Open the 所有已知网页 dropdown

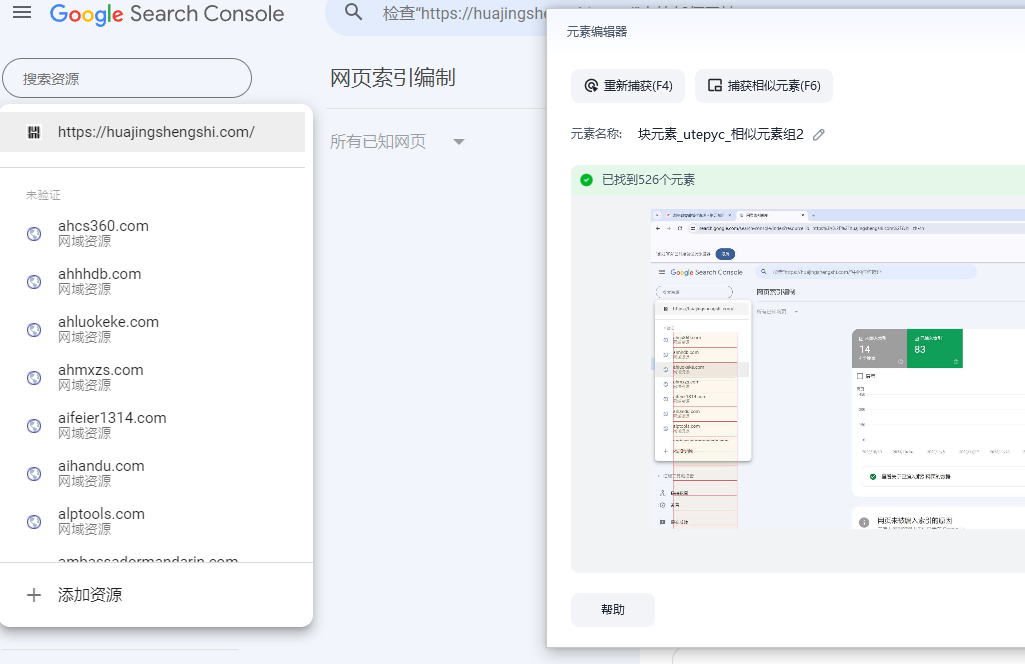397,141
